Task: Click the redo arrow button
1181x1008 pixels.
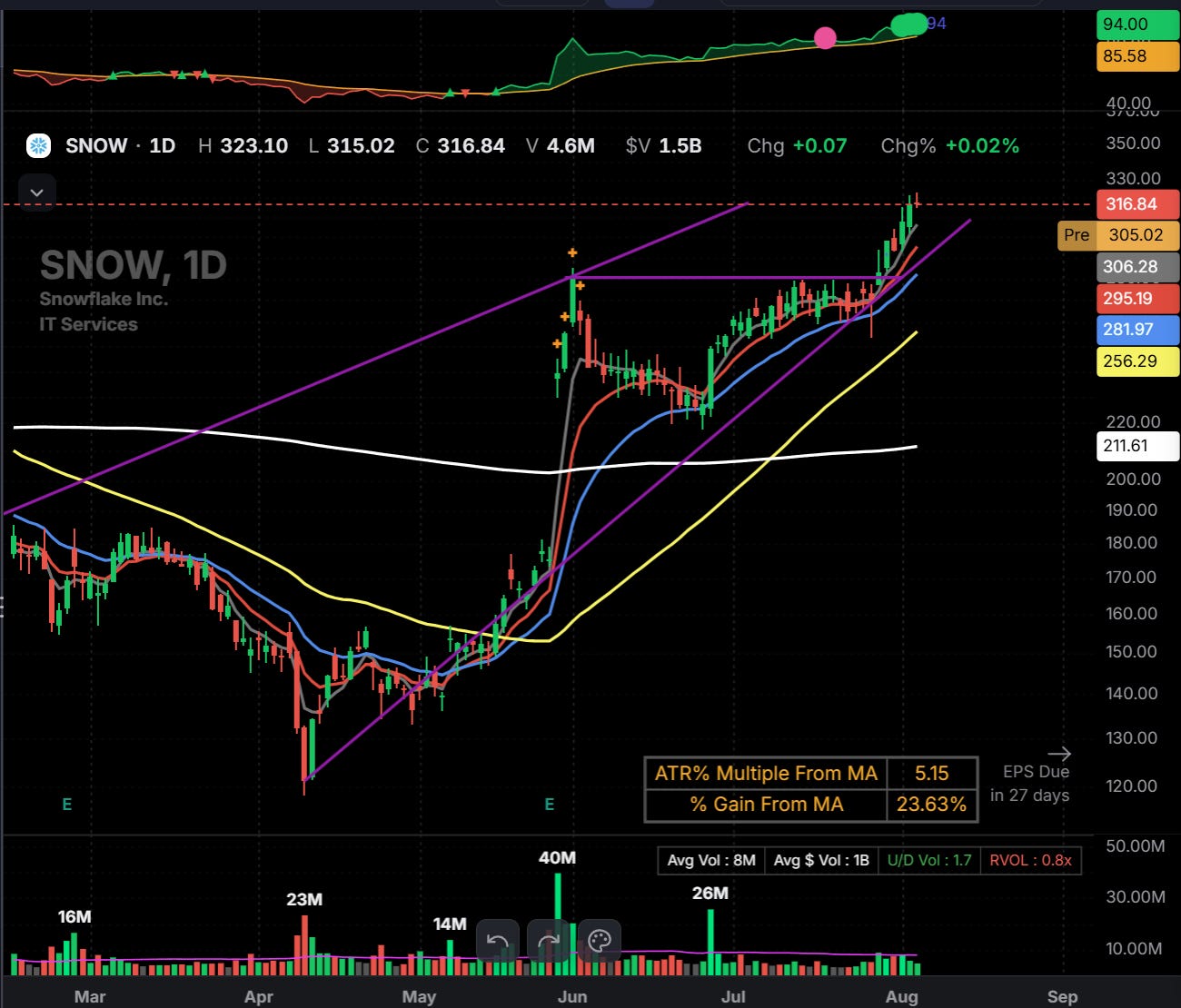Action: 549,942
